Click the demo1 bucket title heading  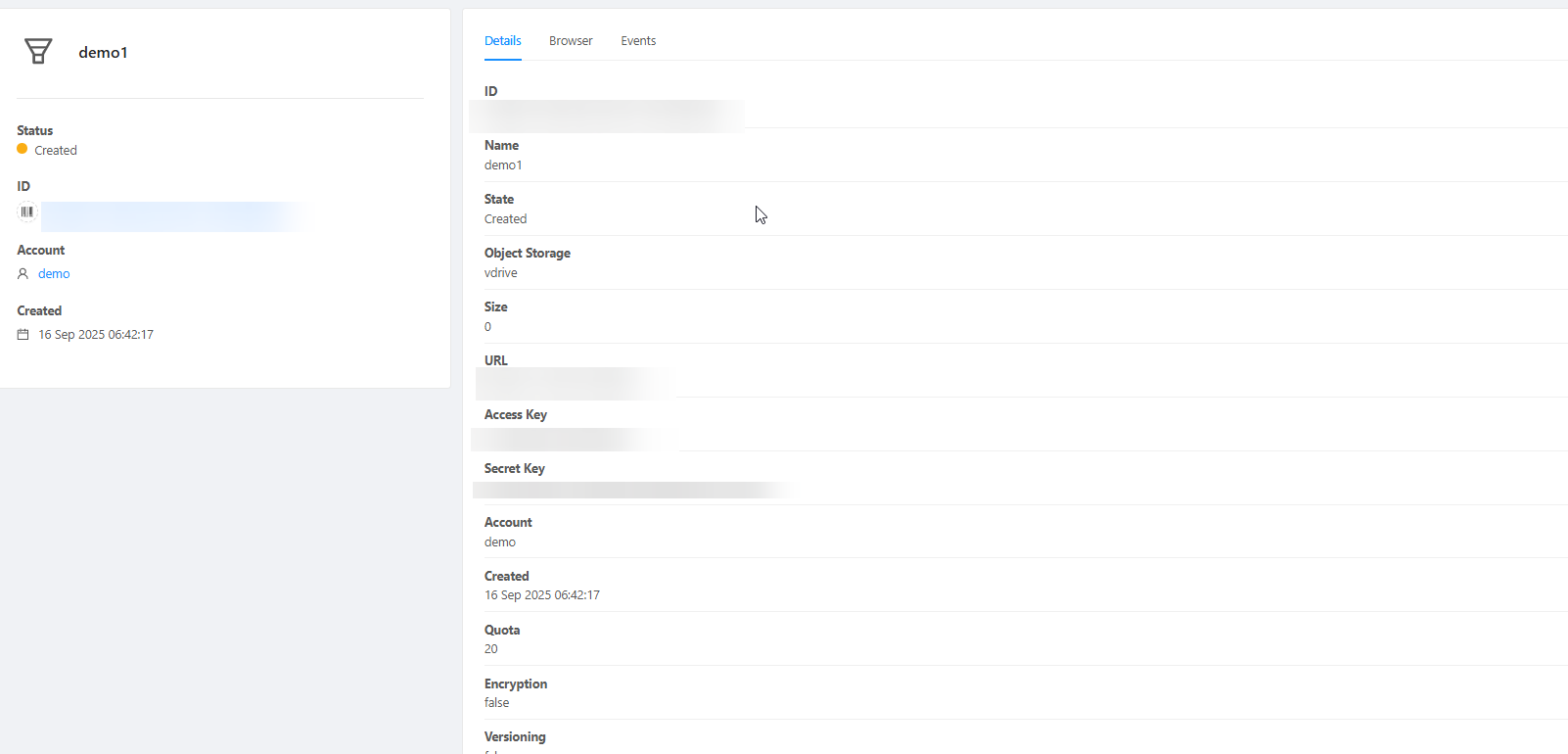click(103, 53)
